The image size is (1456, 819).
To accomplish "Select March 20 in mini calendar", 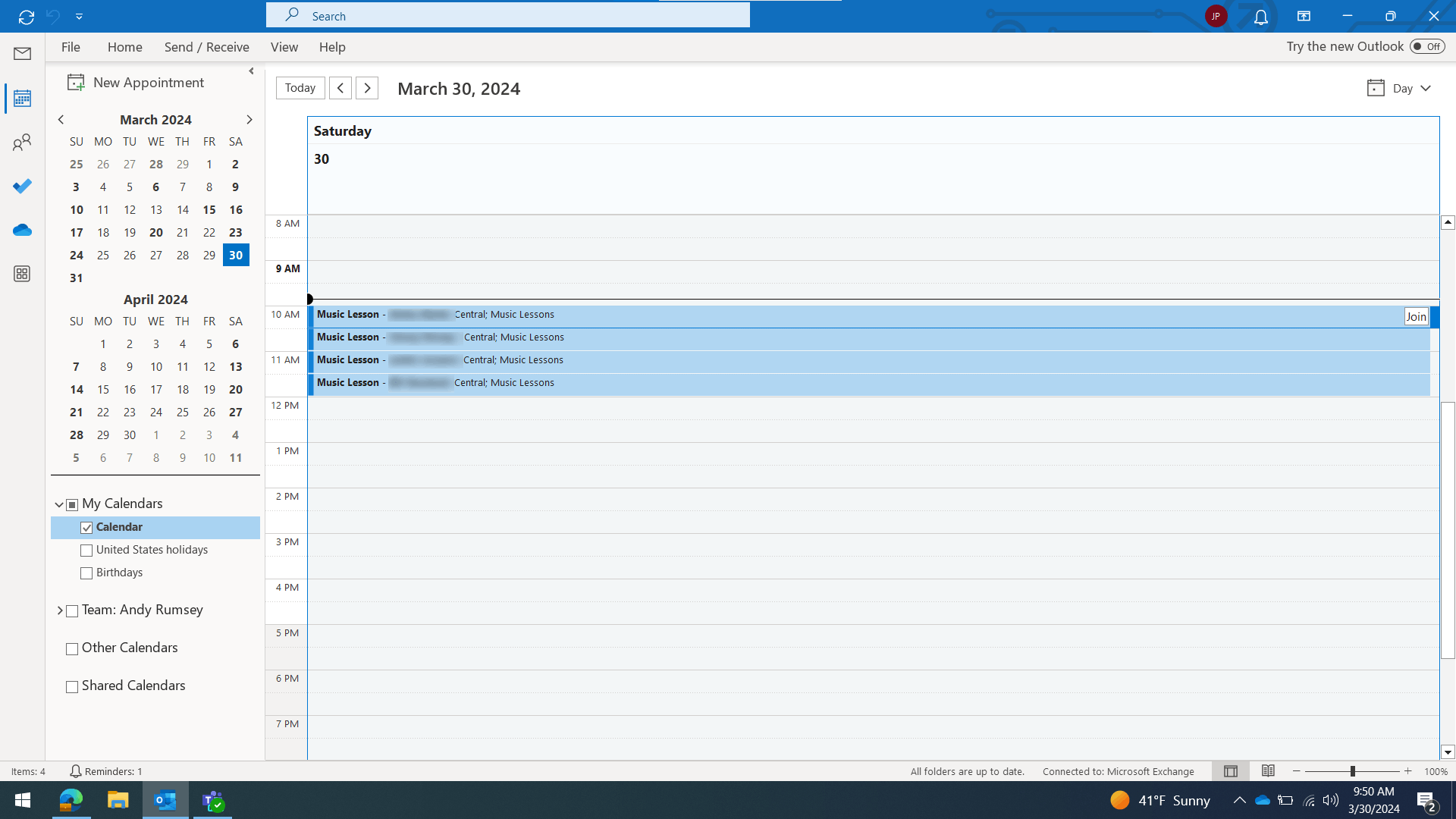I will (156, 233).
